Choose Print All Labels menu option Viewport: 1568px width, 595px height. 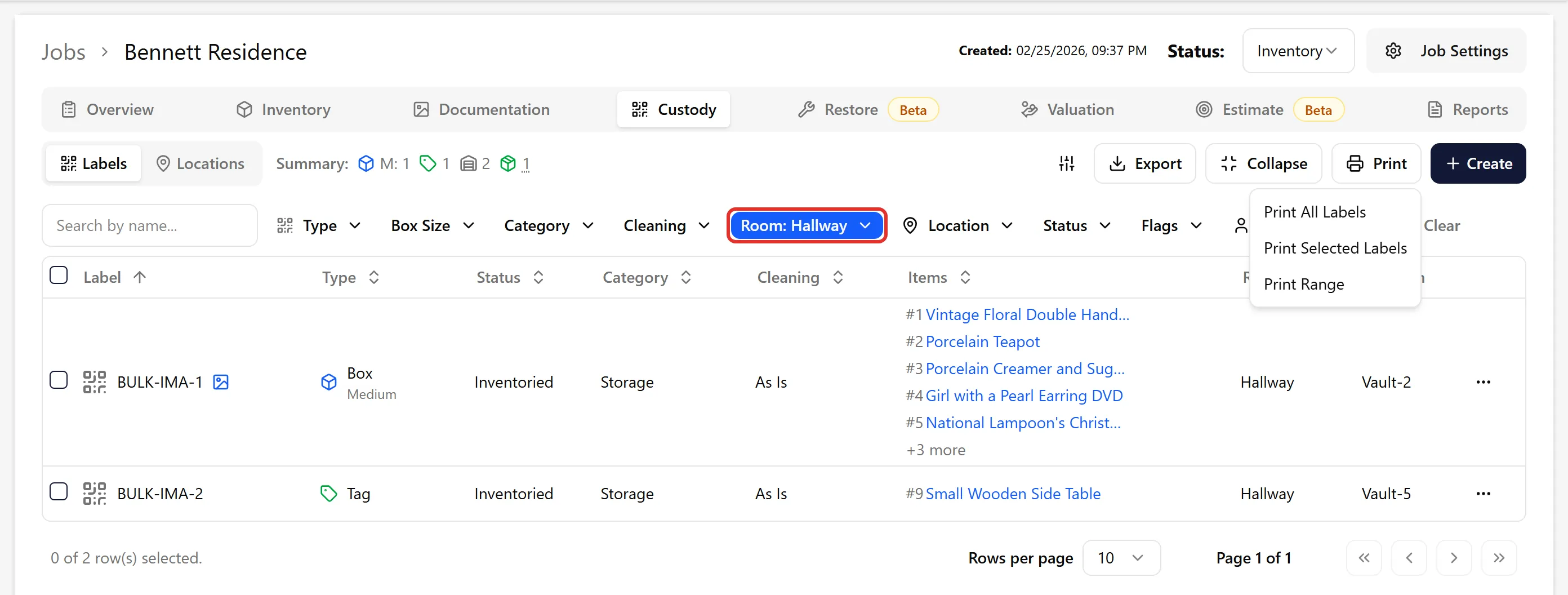[1334, 212]
